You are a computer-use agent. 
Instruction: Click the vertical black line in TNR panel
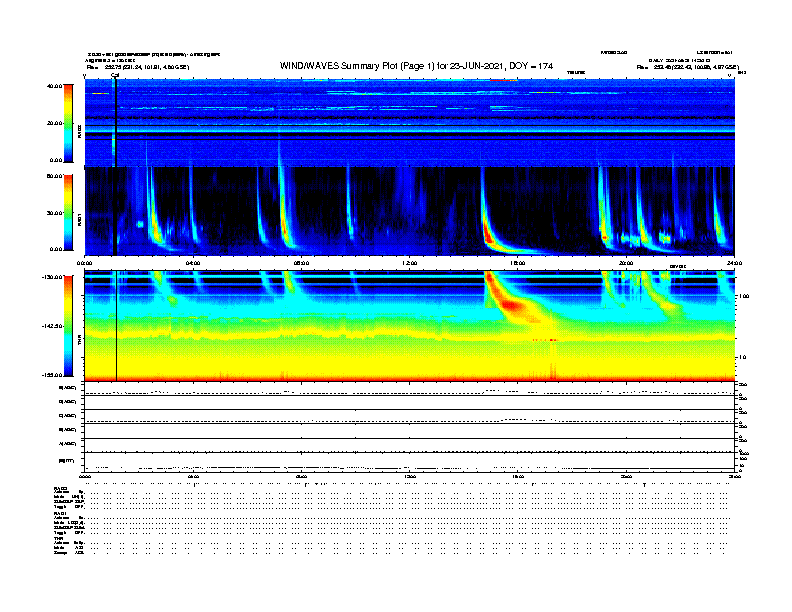pyautogui.click(x=117, y=330)
